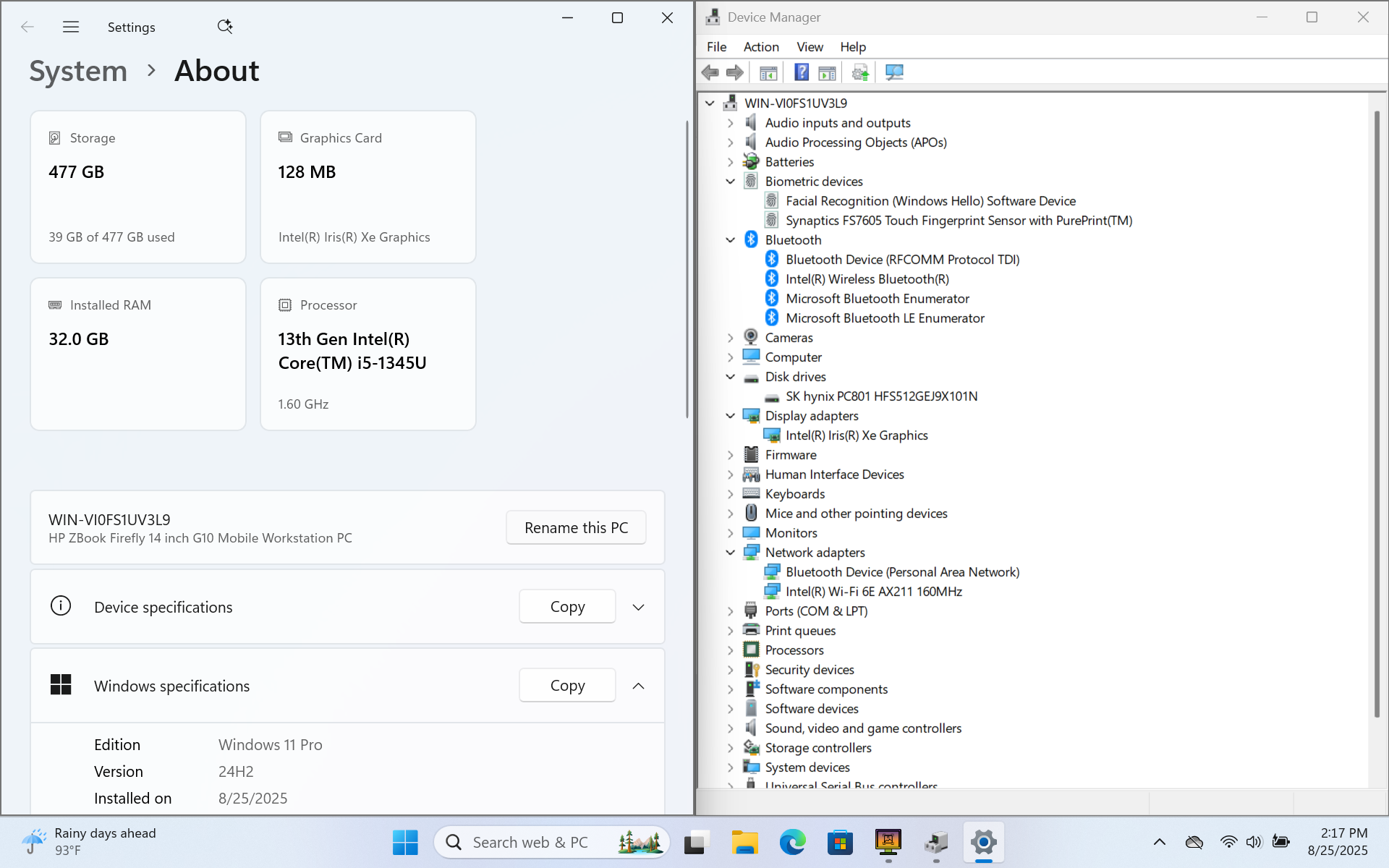Click the Settings search icon
The height and width of the screenshot is (868, 1389).
[x=225, y=27]
